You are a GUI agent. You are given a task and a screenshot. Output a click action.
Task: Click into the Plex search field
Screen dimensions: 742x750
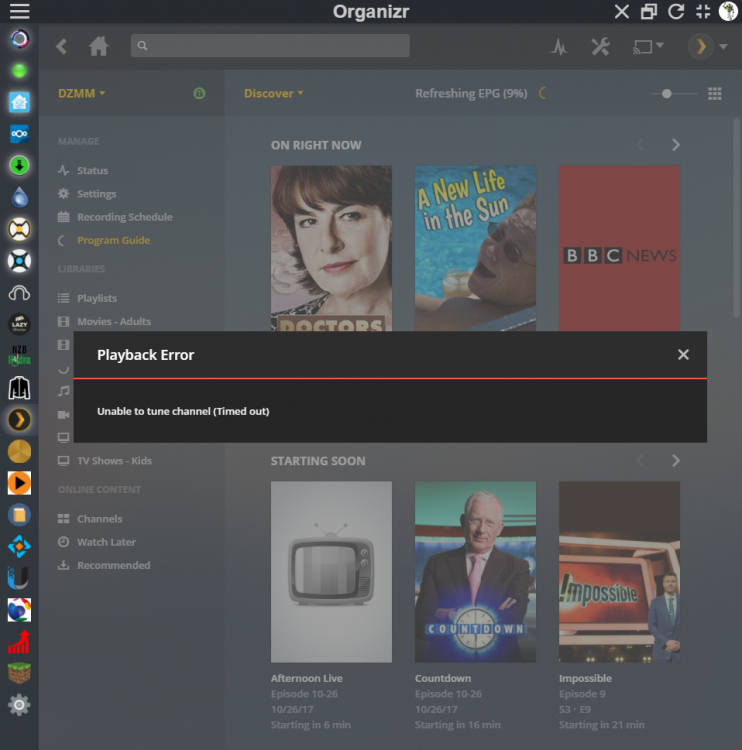point(270,45)
